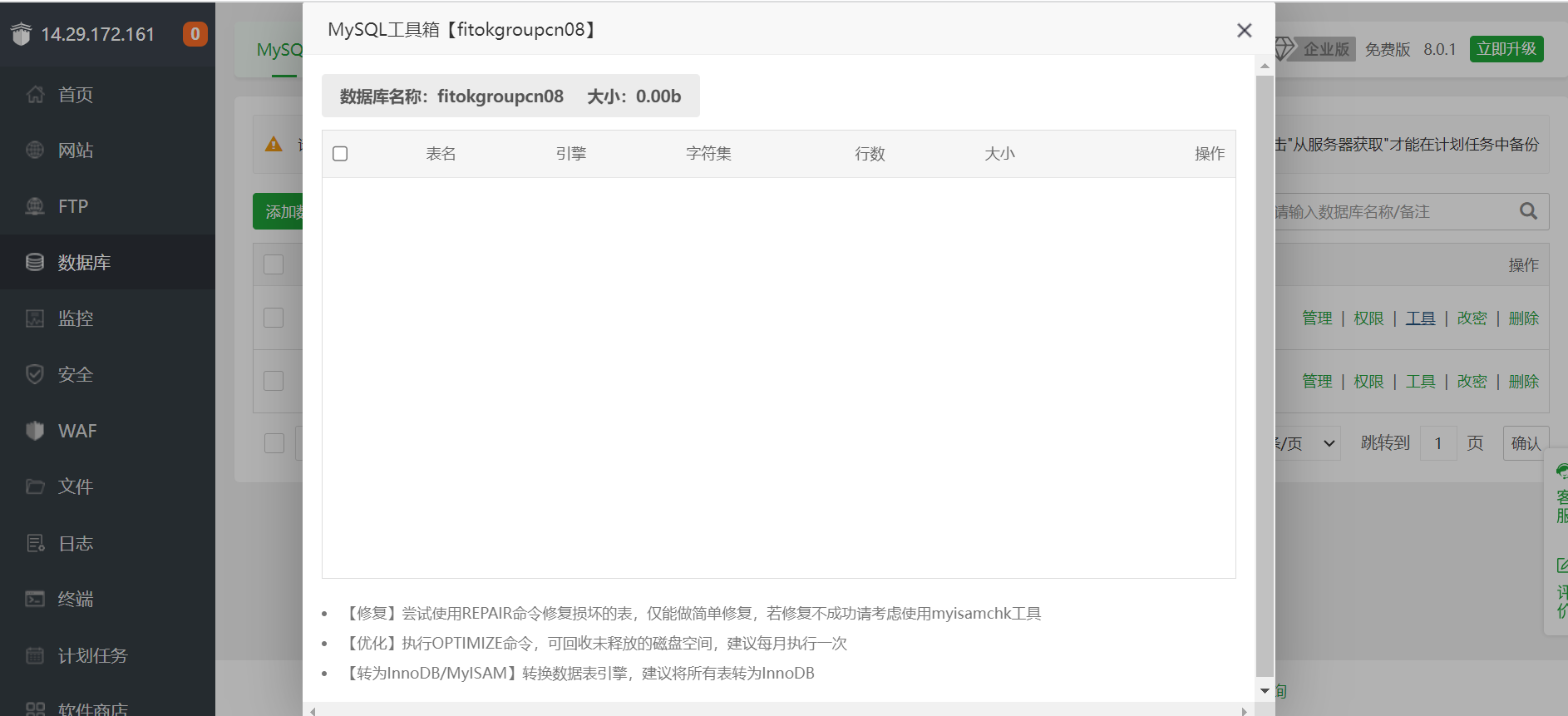Image resolution: width=1568 pixels, height=716 pixels.
Task: Click the horizontal scrollbar left arrow
Action: point(313,711)
